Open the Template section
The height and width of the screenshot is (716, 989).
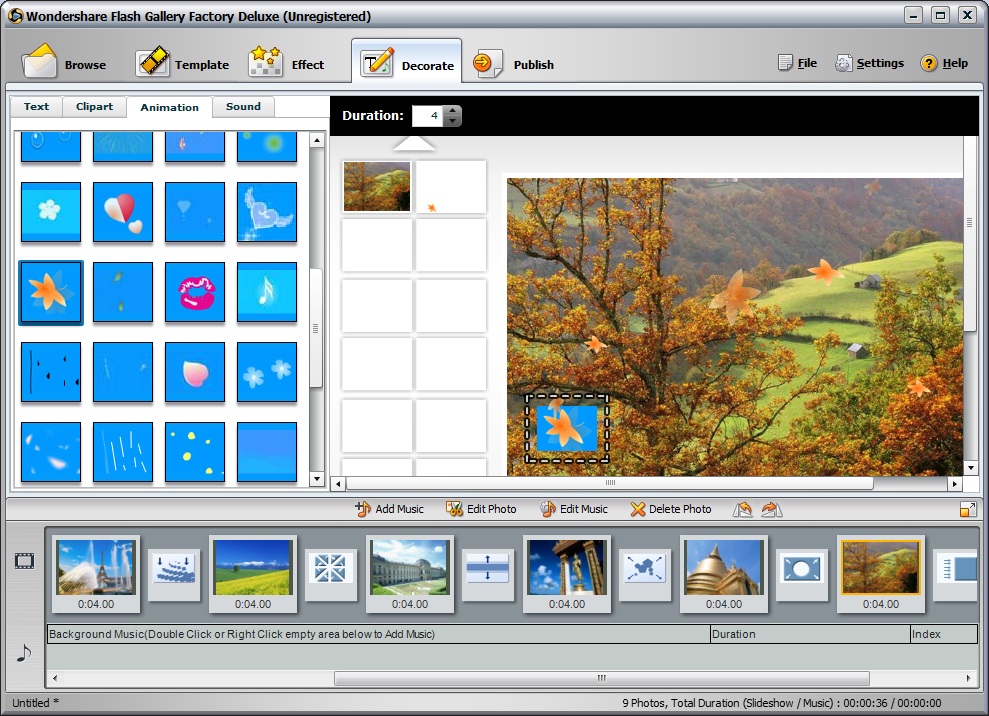(184, 62)
